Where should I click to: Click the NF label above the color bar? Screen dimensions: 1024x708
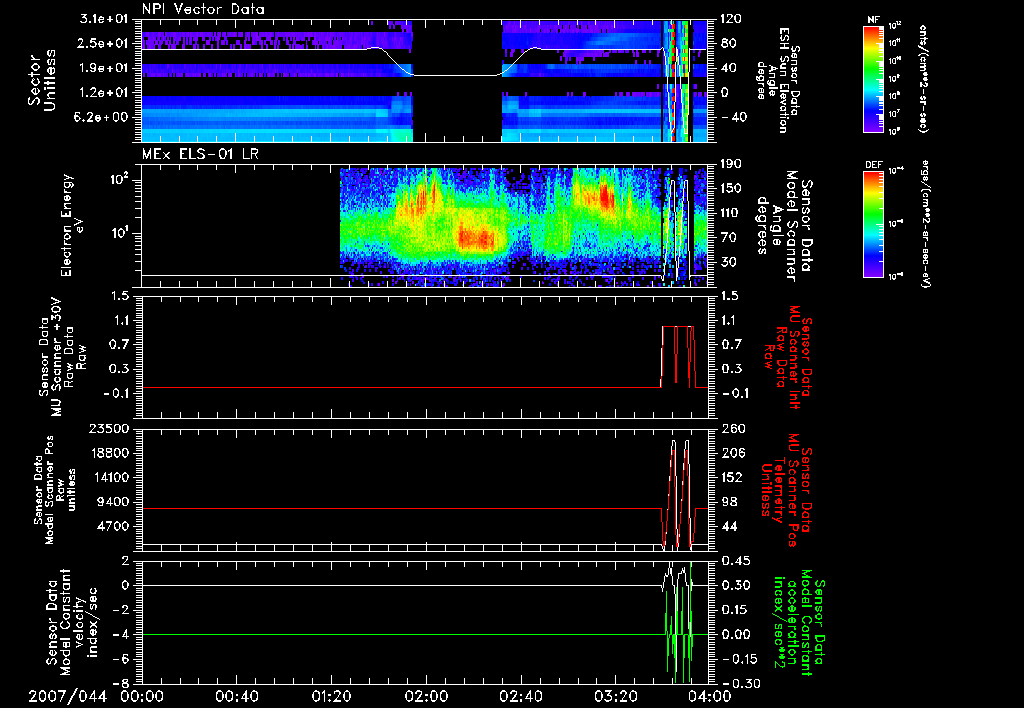(873, 20)
